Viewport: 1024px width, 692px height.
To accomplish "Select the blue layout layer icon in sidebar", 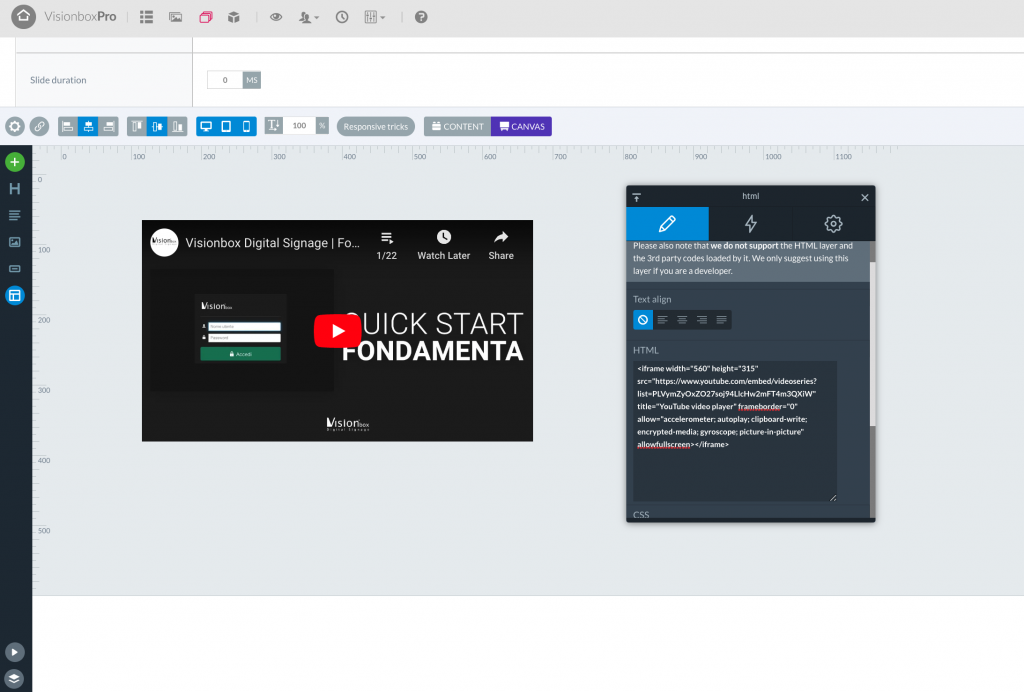I will [15, 296].
